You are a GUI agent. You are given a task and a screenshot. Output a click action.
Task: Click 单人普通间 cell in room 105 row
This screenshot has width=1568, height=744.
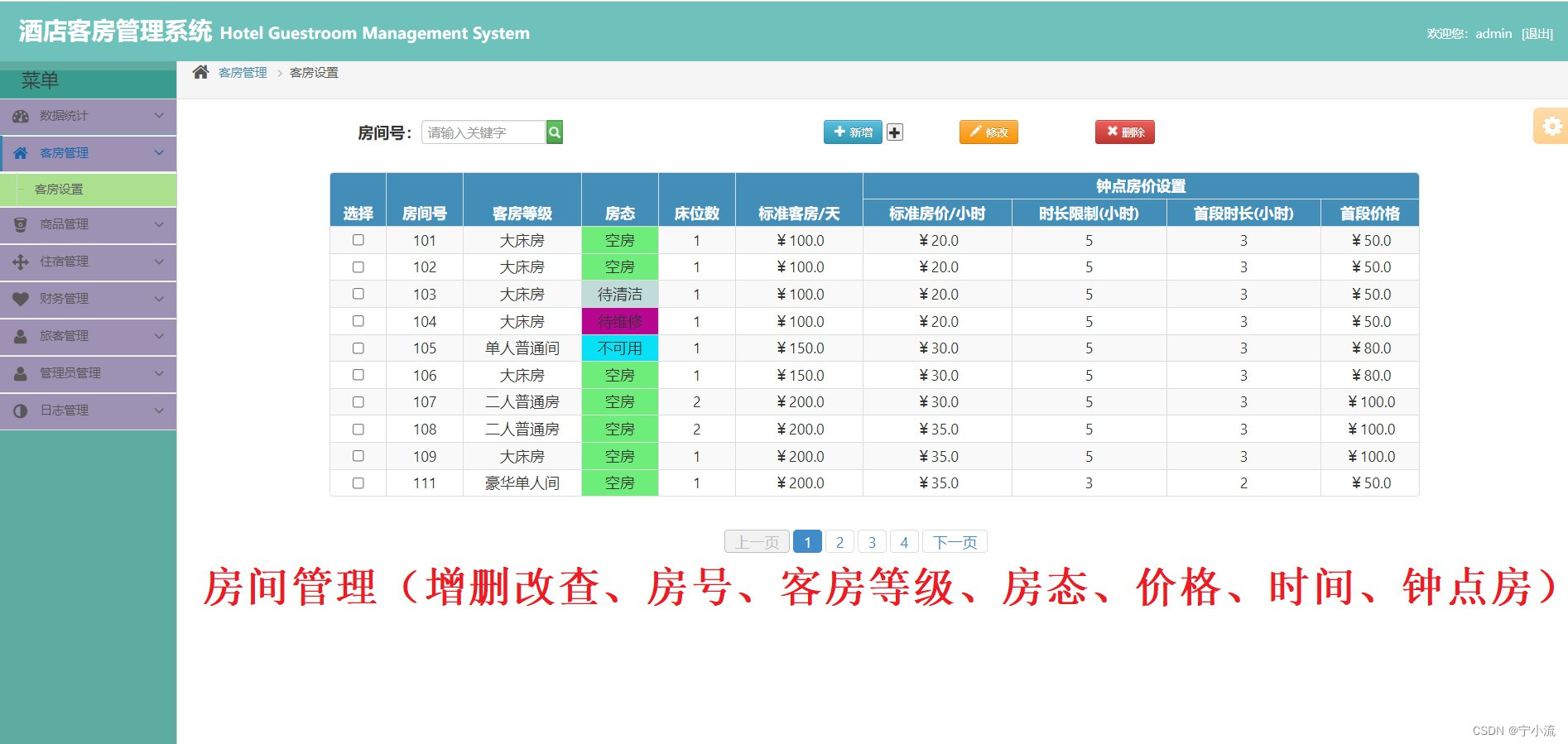pyautogui.click(x=522, y=348)
